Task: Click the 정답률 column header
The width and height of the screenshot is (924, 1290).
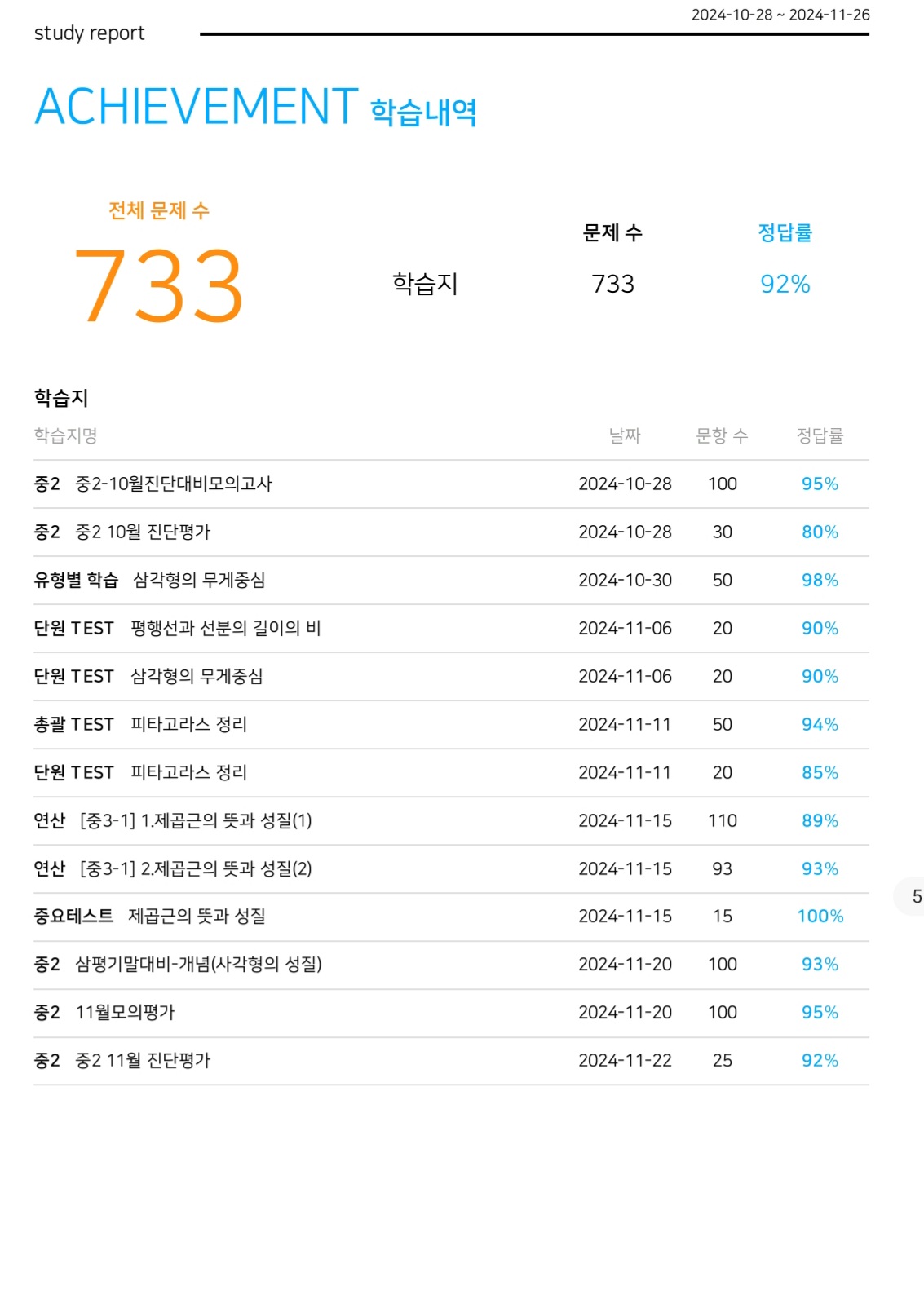Action: click(x=820, y=435)
